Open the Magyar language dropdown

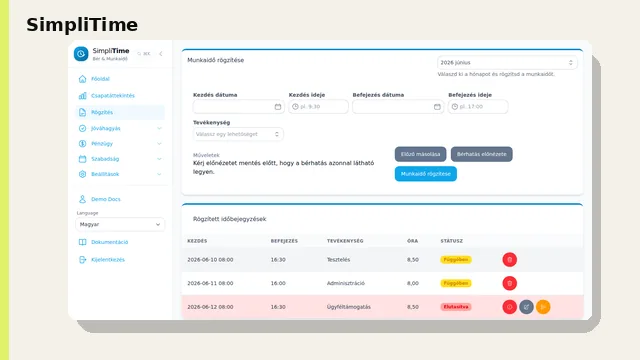tap(120, 224)
